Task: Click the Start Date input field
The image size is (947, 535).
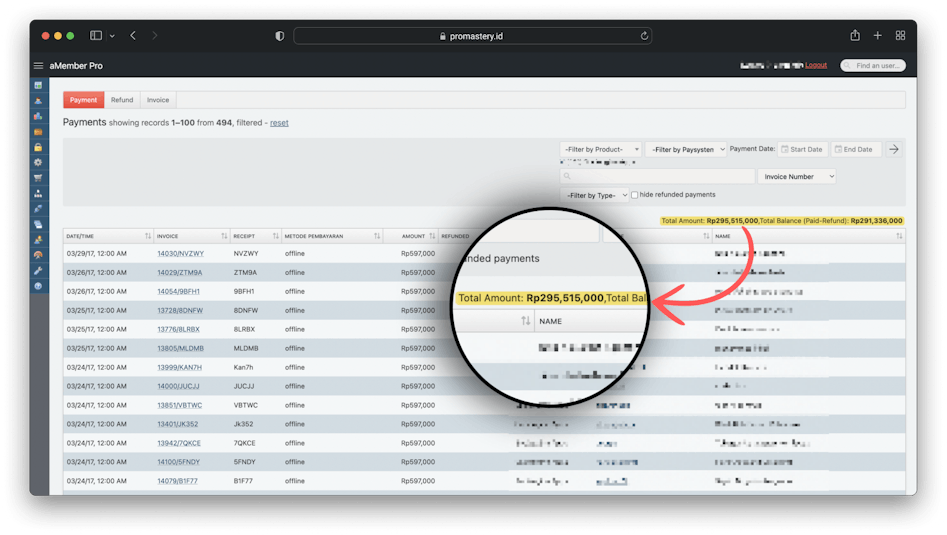Action: 802,149
